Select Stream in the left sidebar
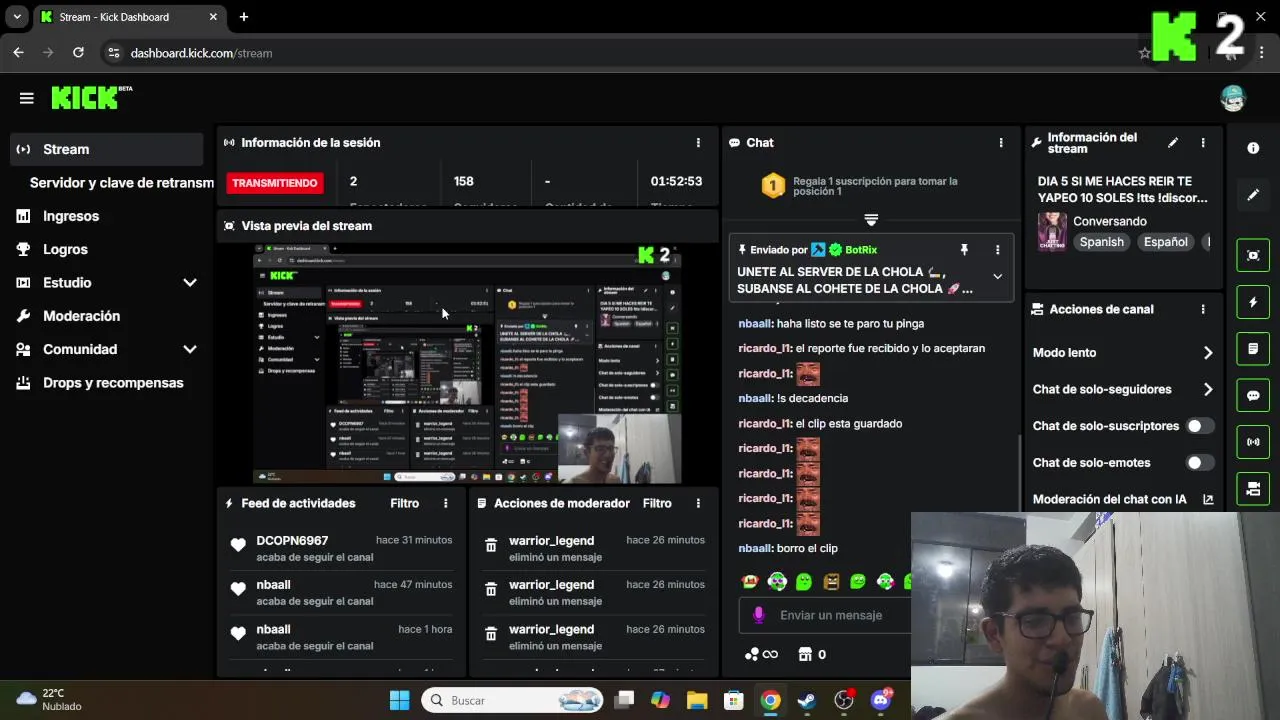 (x=107, y=149)
